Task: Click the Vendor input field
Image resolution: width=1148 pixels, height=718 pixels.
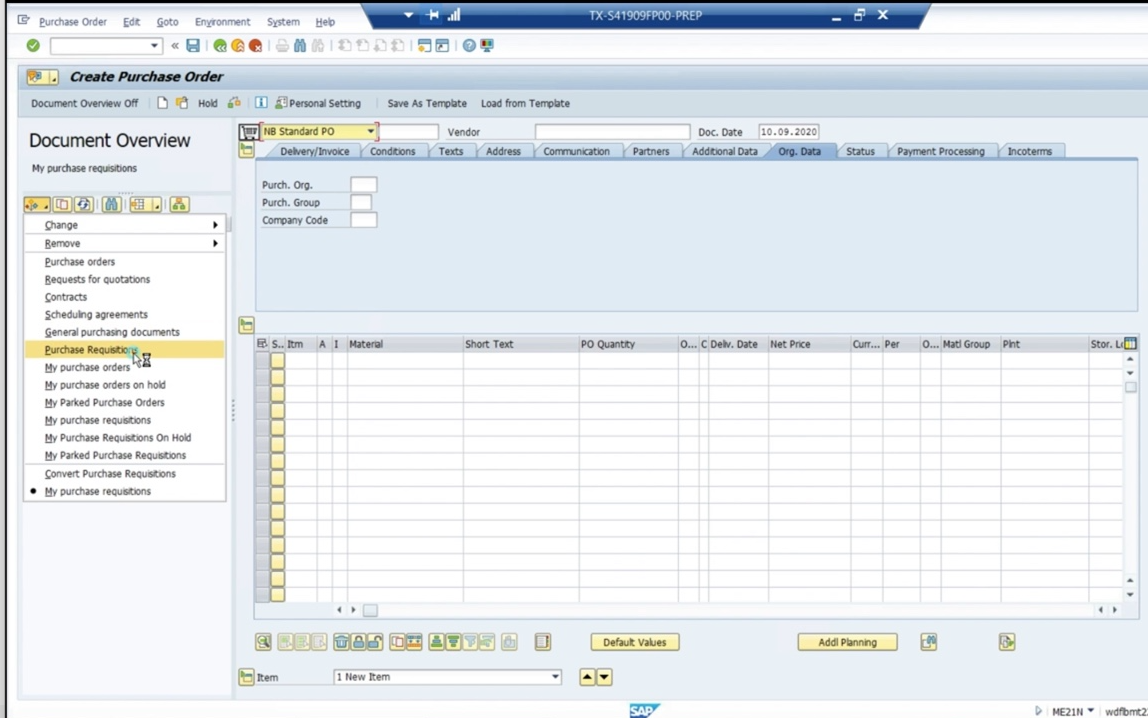Action: (612, 132)
